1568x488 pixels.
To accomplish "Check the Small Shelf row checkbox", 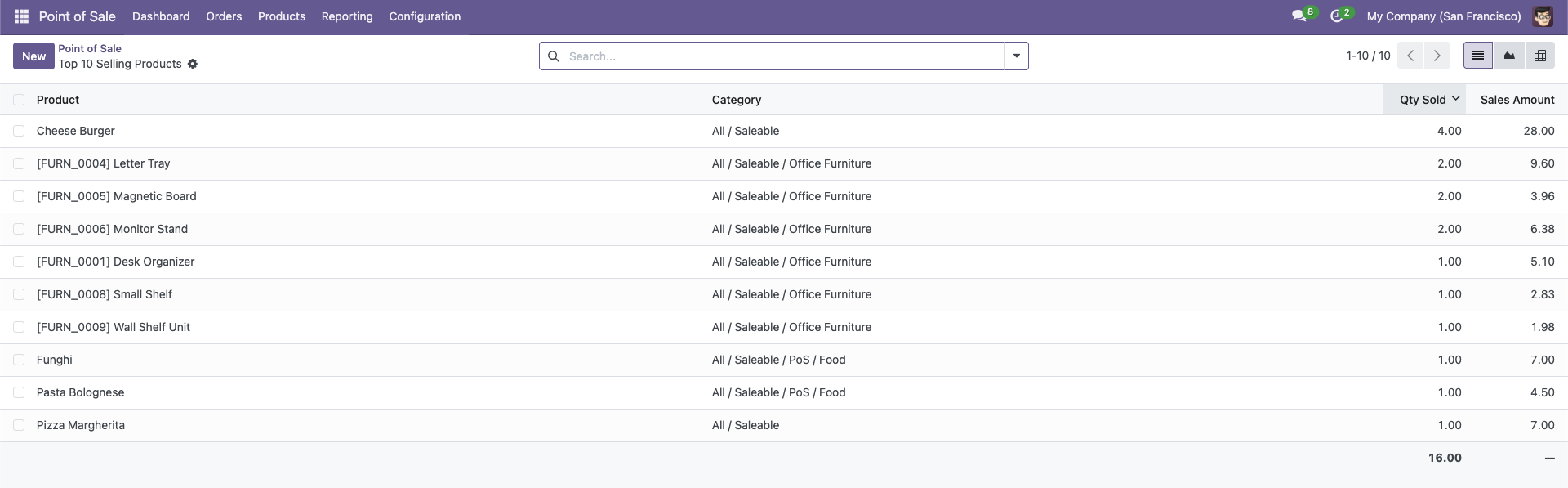I will (19, 294).
